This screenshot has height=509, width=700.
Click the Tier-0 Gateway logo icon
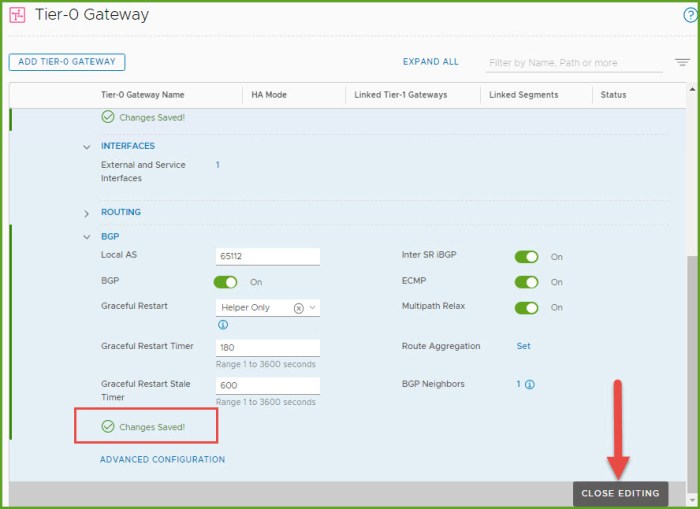[x=17, y=16]
